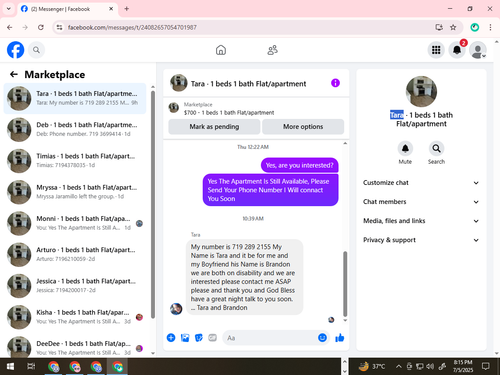Image resolution: width=500 pixels, height=375 pixels.
Task: Click the chat header listing thumbnail
Action: (178, 83)
